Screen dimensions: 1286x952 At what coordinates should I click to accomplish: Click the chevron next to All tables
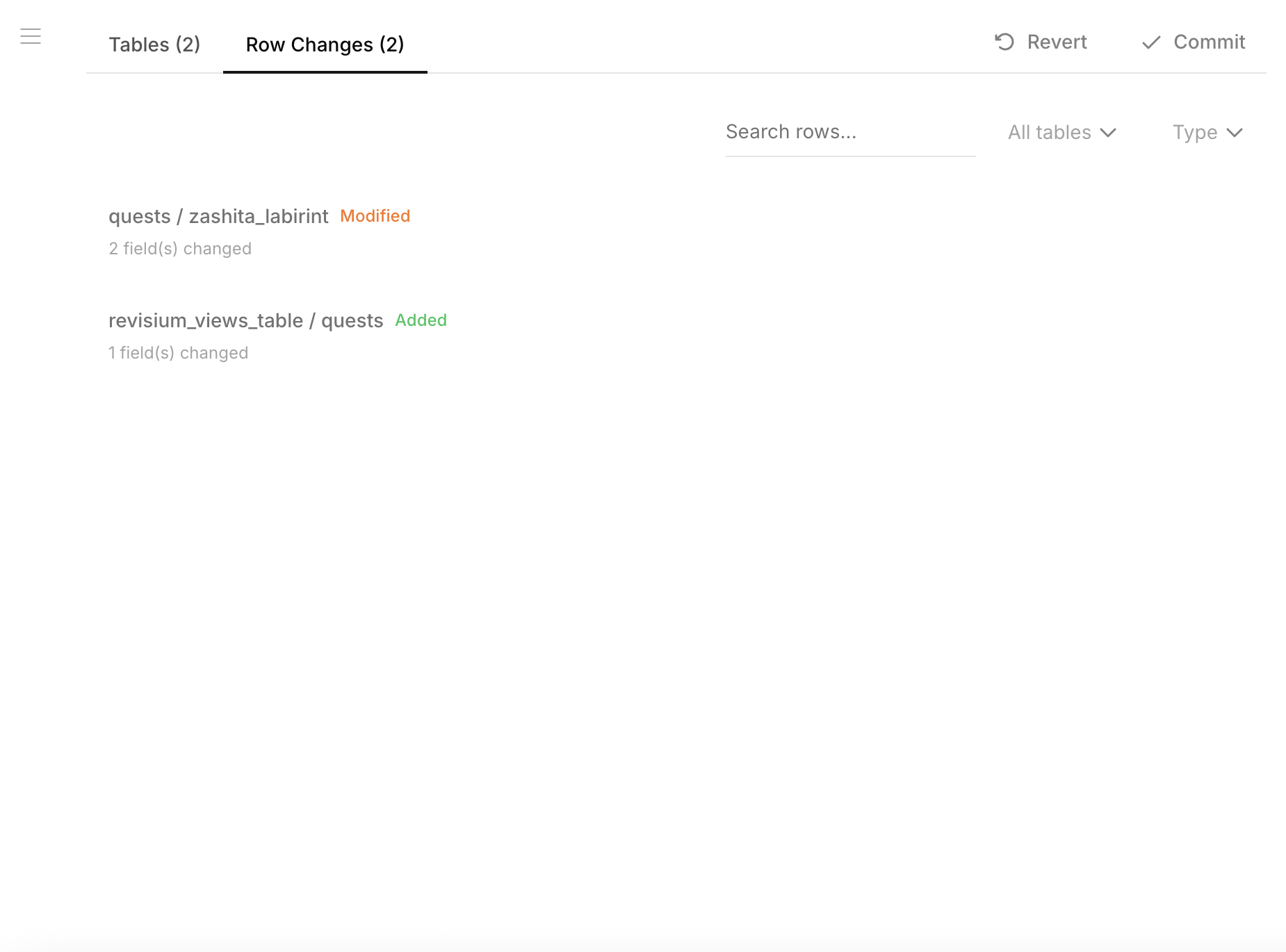[x=1109, y=132]
